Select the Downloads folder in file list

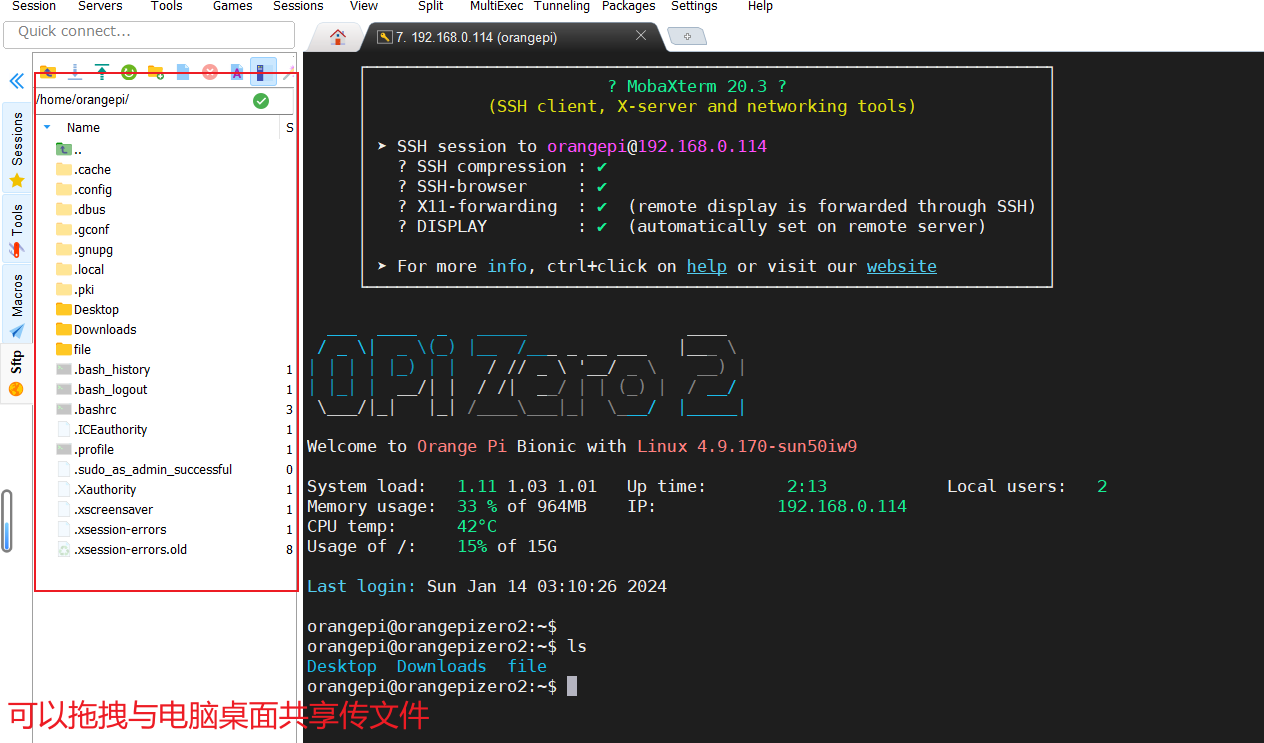[x=96, y=329]
